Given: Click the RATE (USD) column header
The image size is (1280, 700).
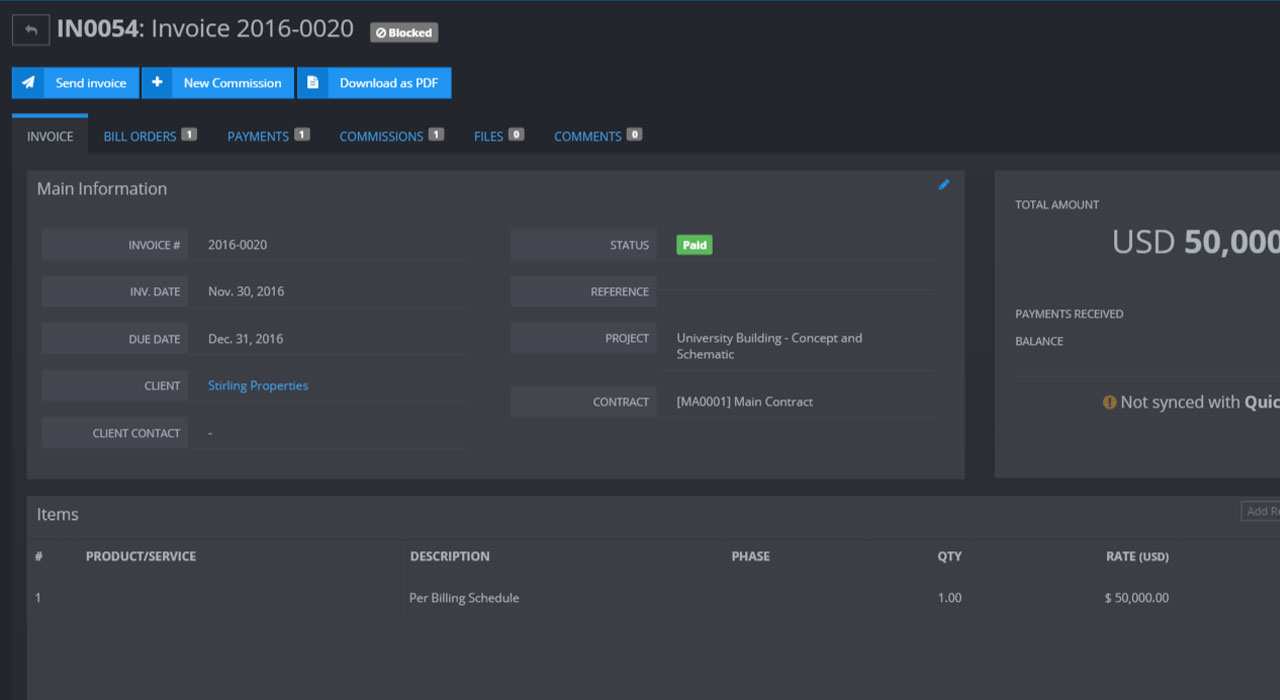Looking at the screenshot, I should pyautogui.click(x=1137, y=556).
